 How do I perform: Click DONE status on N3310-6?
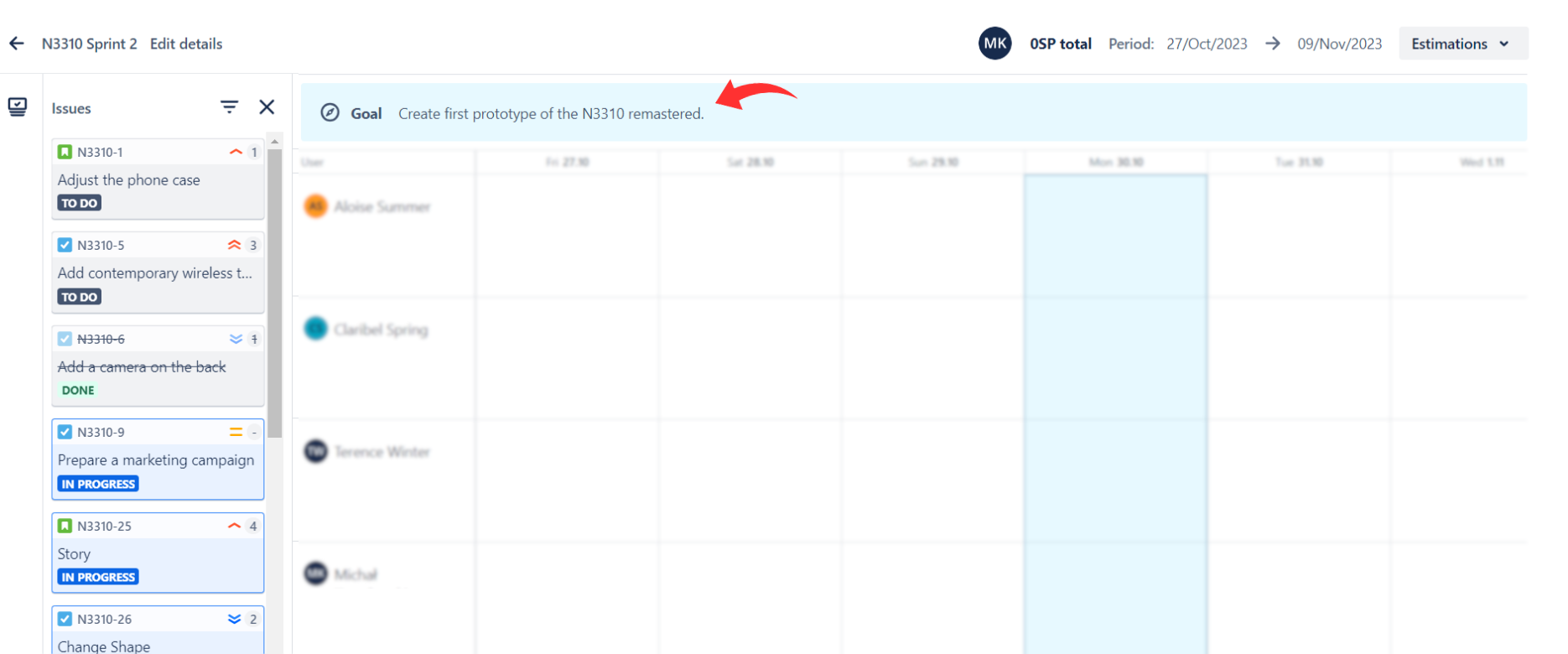click(78, 390)
